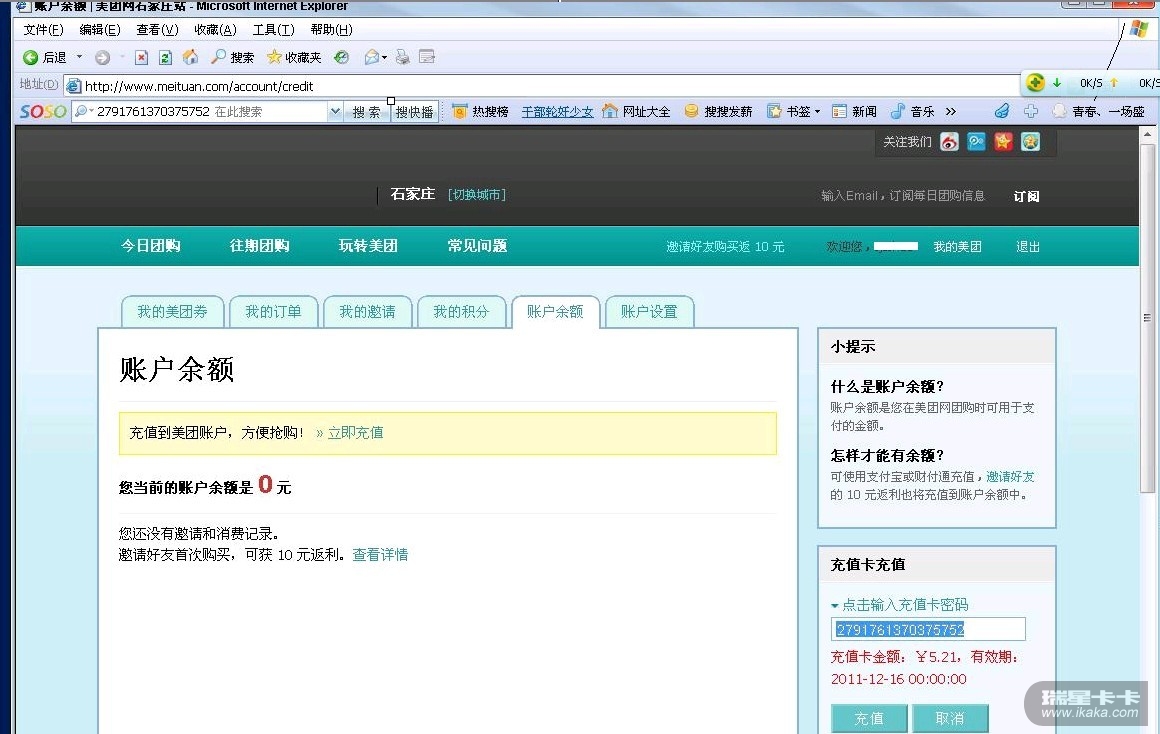
Task: Open the Back button history dropdown arrow
Action: (x=80, y=57)
